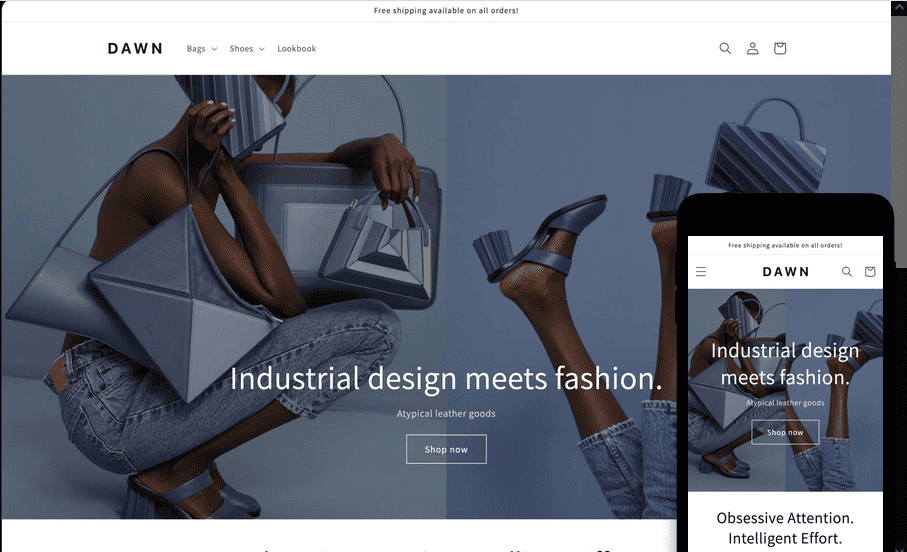Click the Atypical leather goods subtitle

[446, 414]
